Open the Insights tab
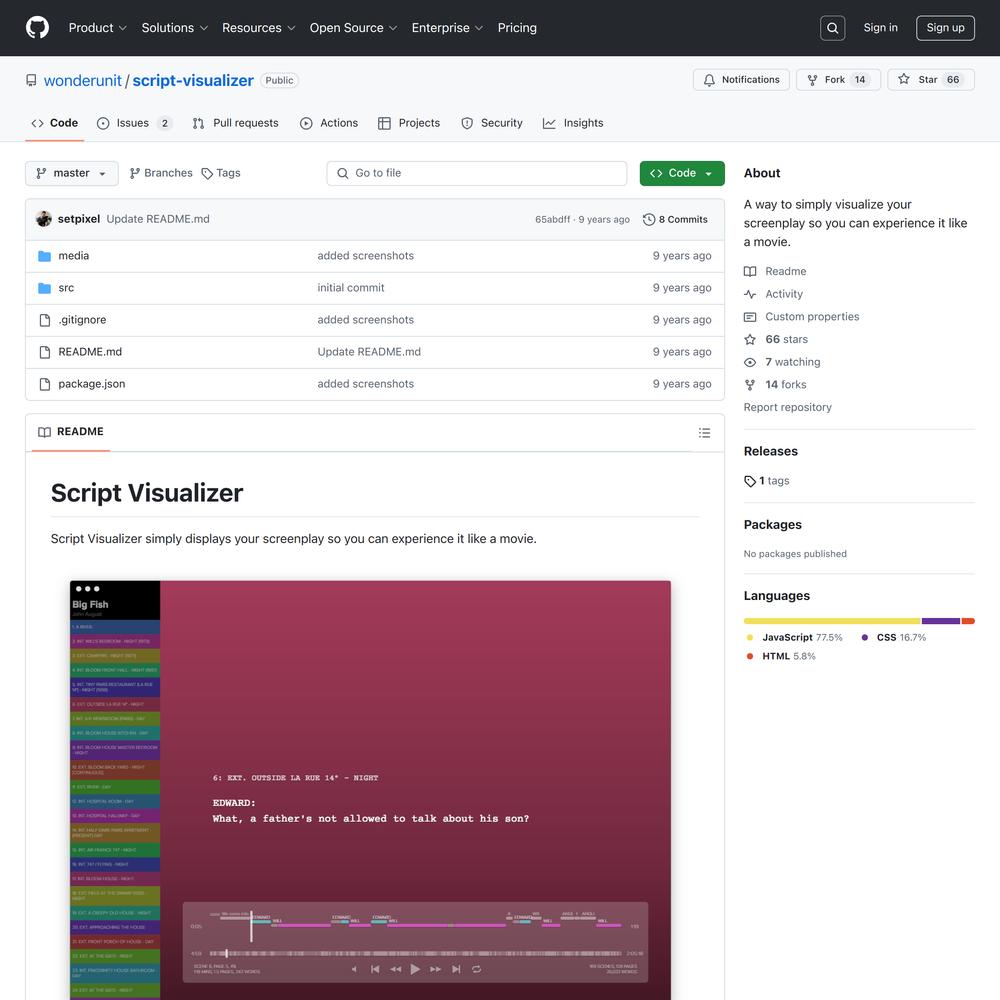Image resolution: width=1000 pixels, height=1000 pixels. tap(573, 123)
